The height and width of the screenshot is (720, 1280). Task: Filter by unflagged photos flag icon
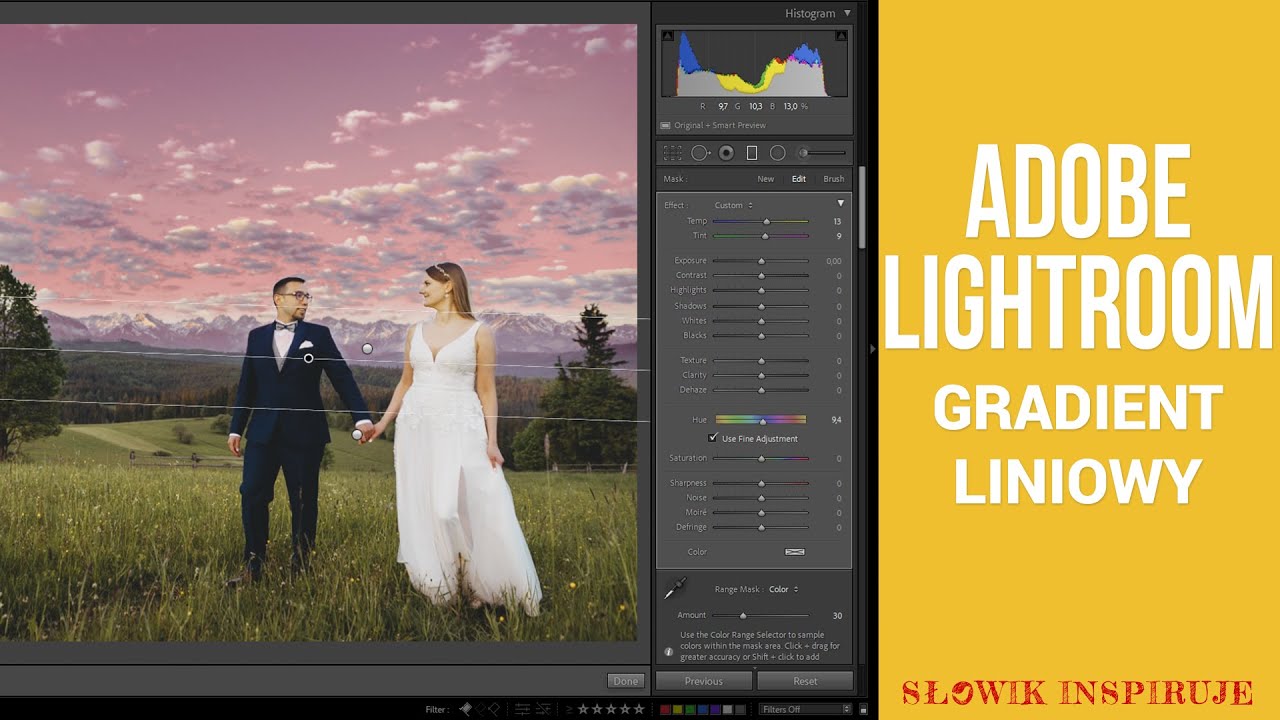click(480, 709)
